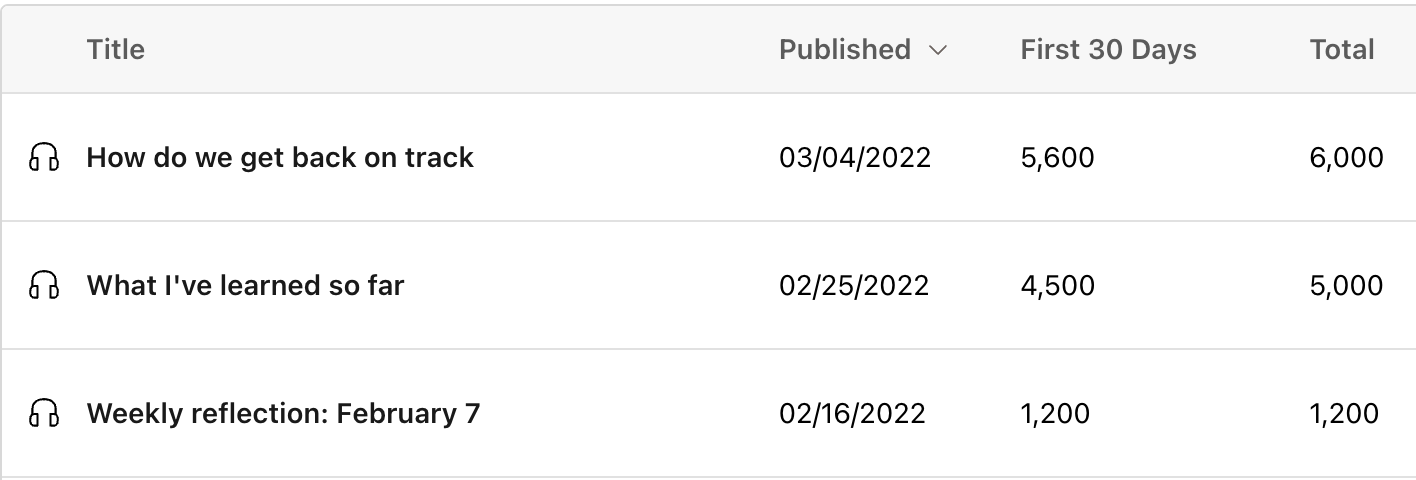Viewport: 1416px width, 480px height.
Task: Click headphones icon beside What I've learned so far
Action: pyautogui.click(x=43, y=285)
